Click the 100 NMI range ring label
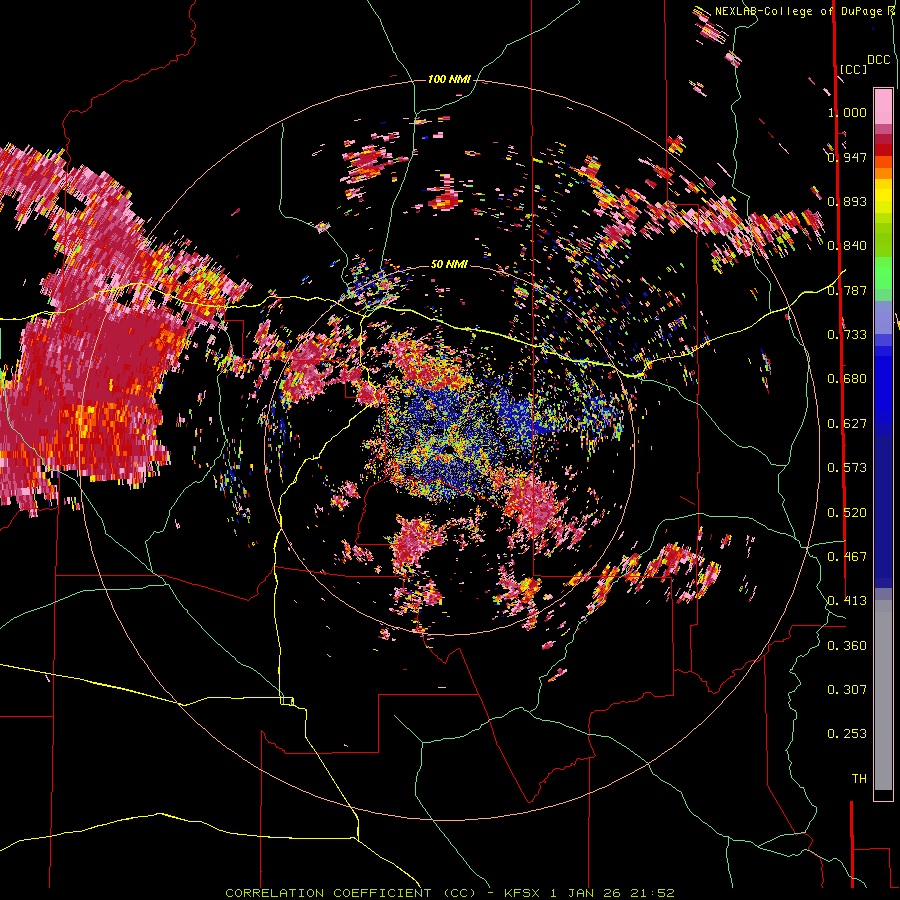This screenshot has height=900, width=900. point(449,79)
